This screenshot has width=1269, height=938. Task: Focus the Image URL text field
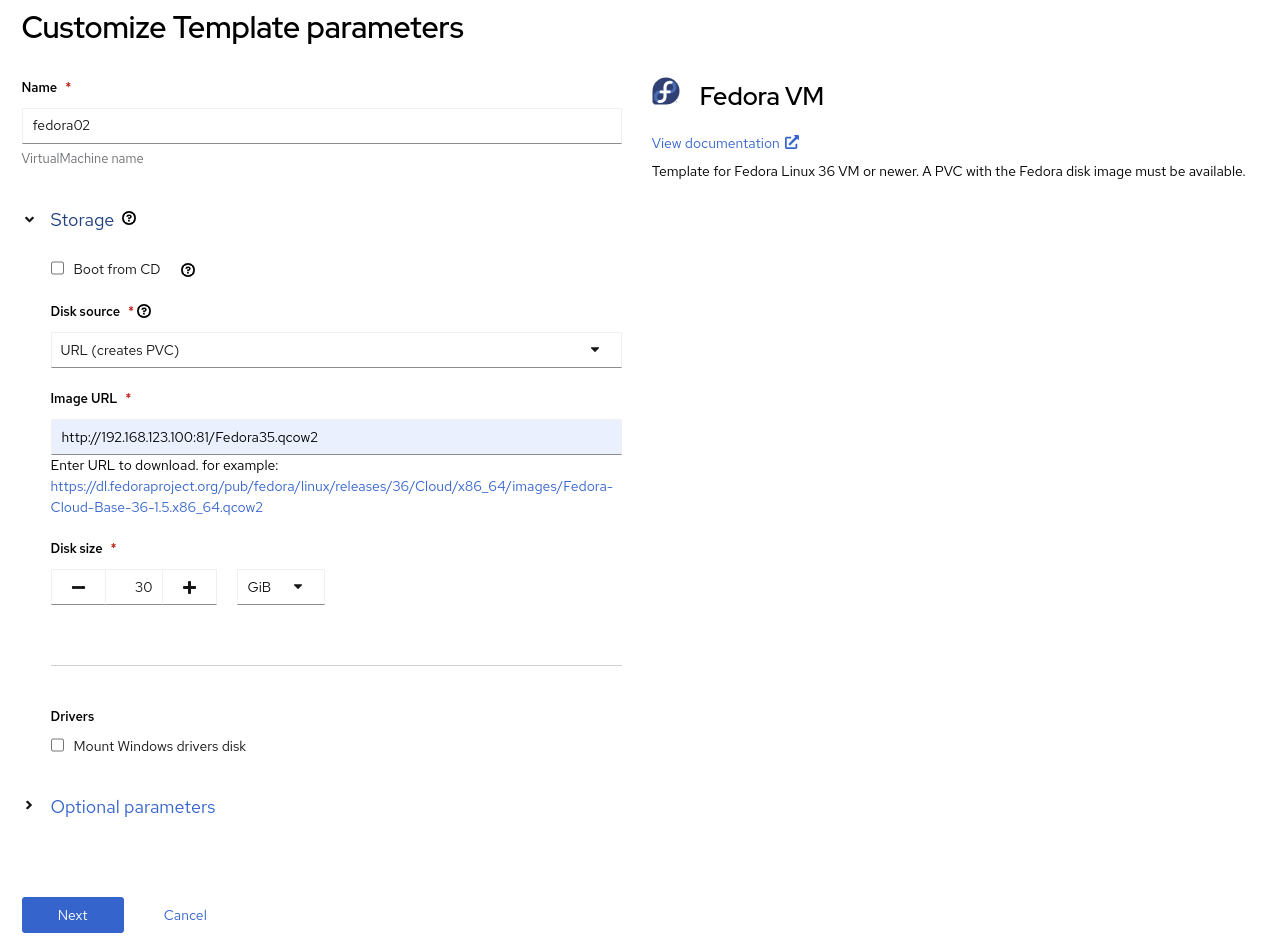[336, 437]
